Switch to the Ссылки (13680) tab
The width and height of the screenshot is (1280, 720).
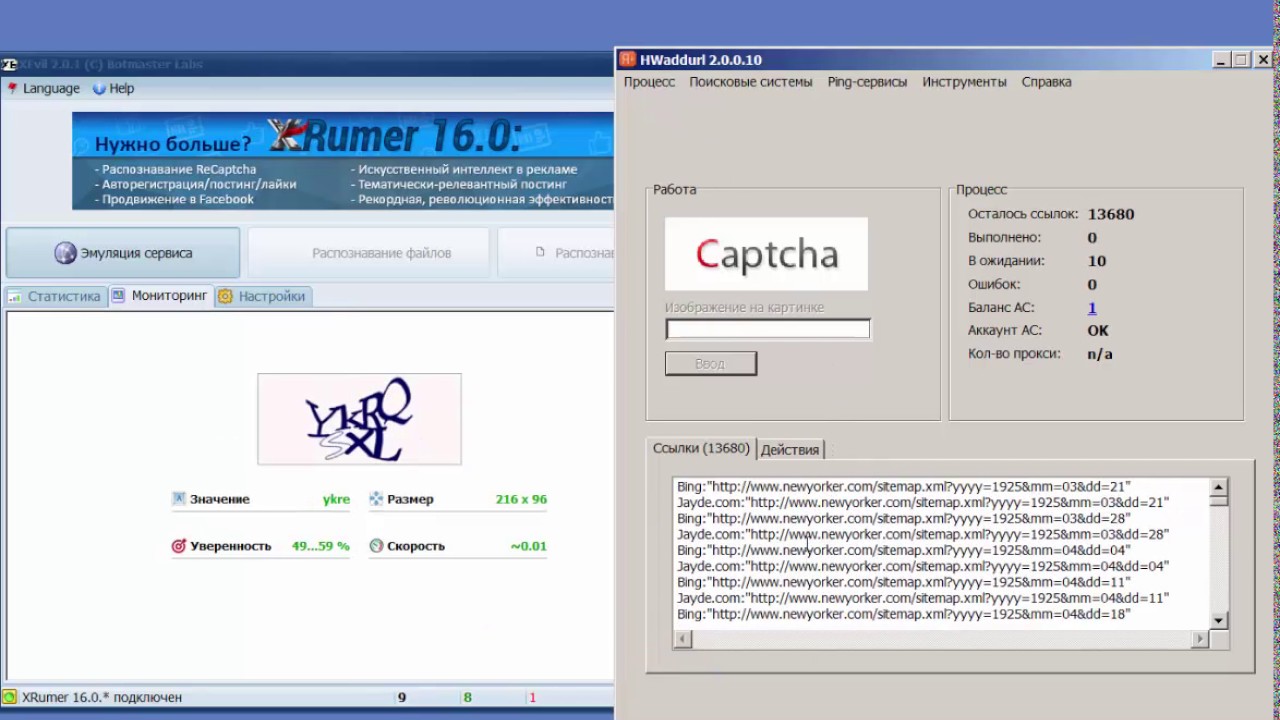(701, 448)
